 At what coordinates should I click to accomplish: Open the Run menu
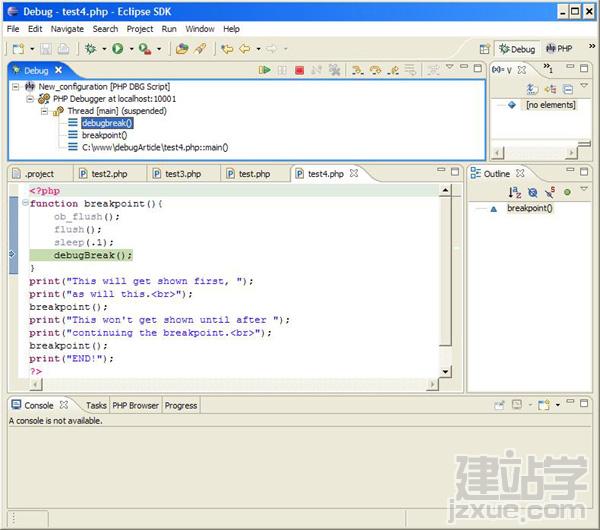pos(169,29)
